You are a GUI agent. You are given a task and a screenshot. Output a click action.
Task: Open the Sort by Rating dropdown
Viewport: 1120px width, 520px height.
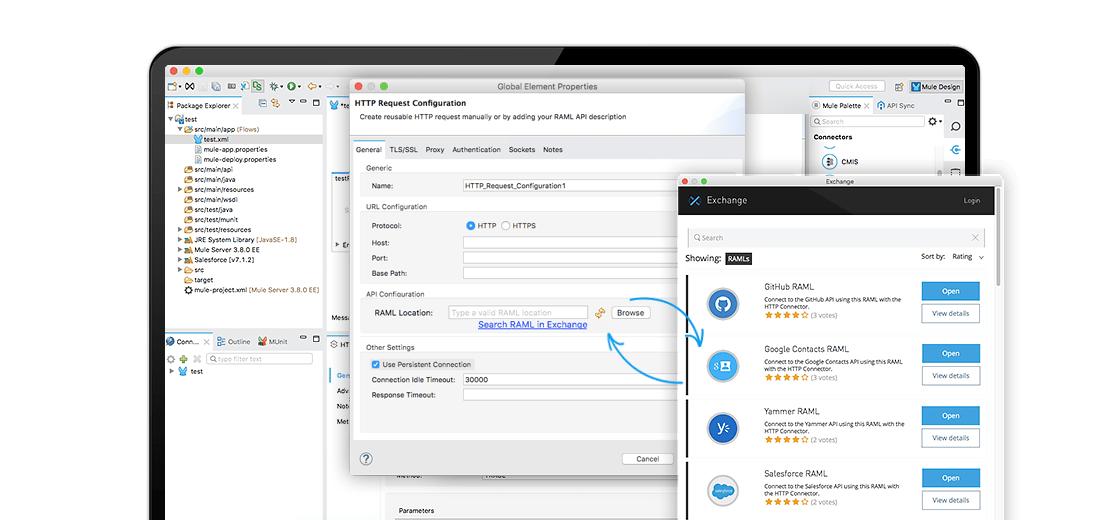pyautogui.click(x=968, y=256)
